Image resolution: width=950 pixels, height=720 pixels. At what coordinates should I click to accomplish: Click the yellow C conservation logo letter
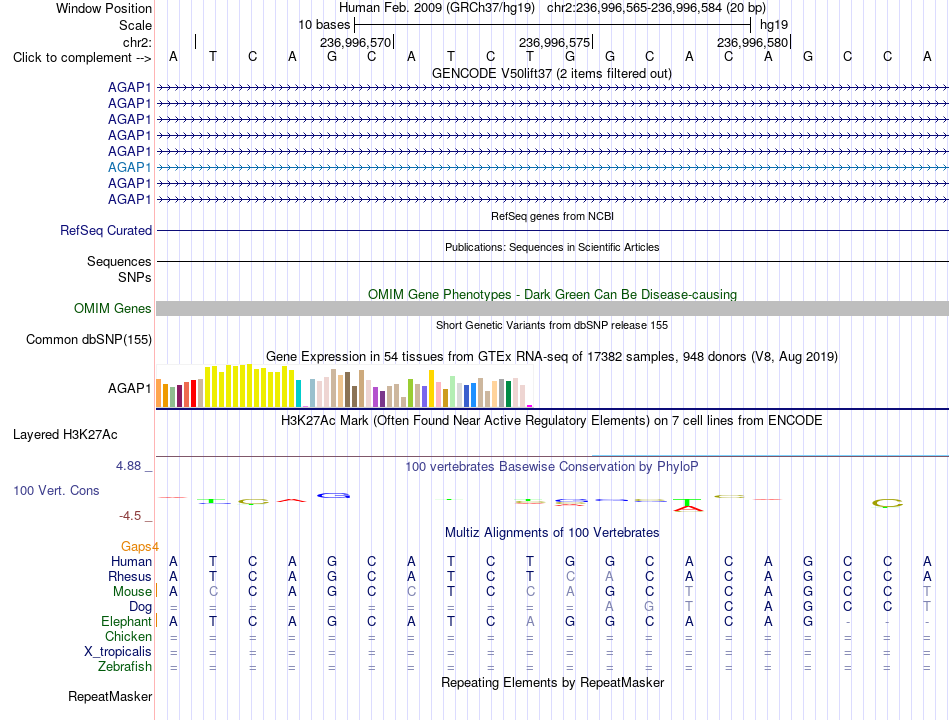click(x=887, y=503)
